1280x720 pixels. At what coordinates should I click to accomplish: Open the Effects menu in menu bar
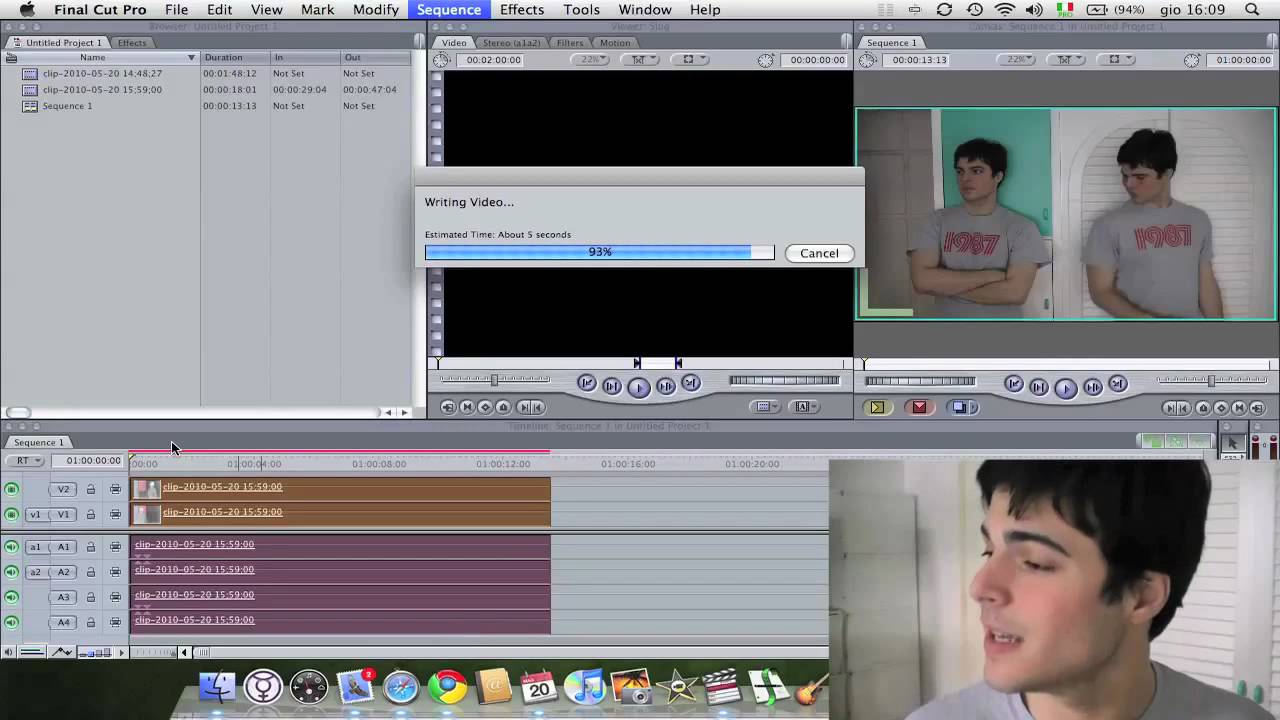point(522,9)
